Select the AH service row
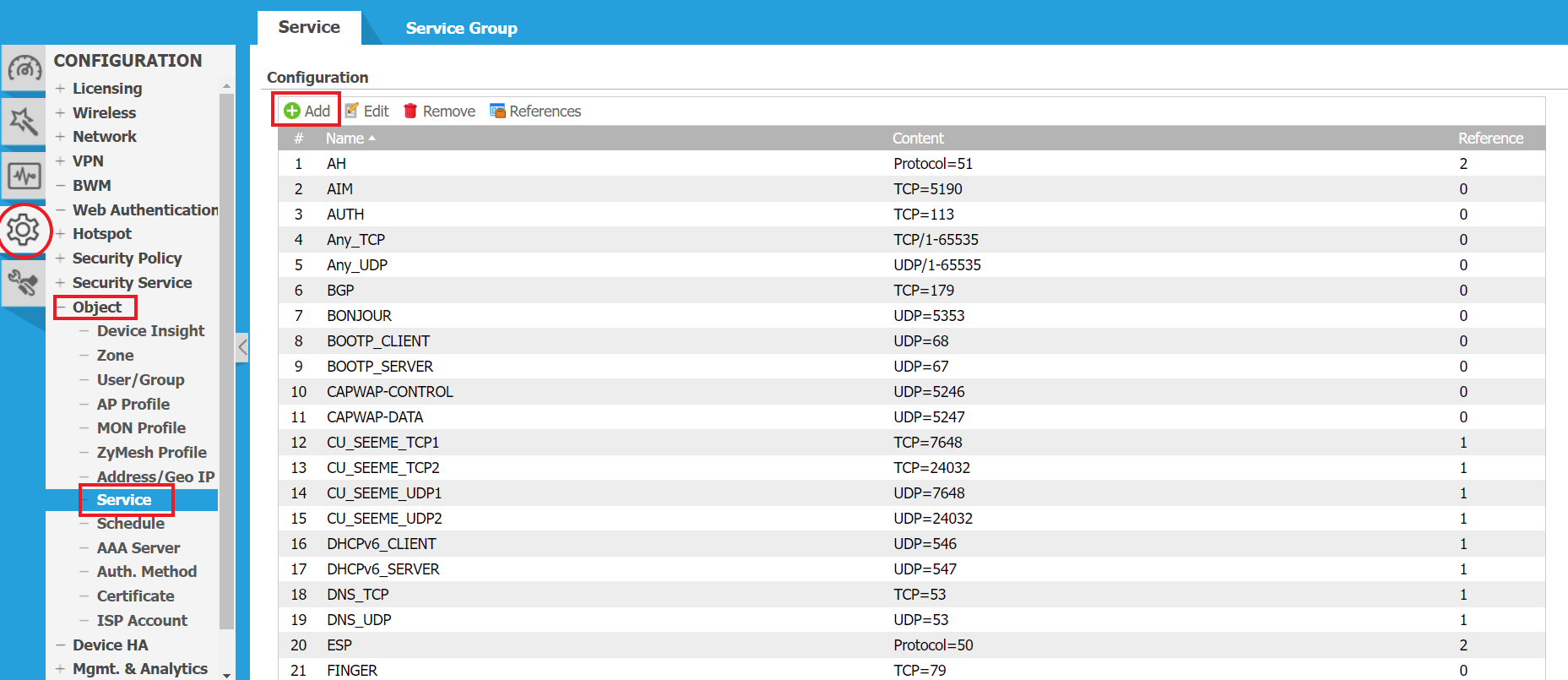This screenshot has height=680, width=1568. click(912, 163)
